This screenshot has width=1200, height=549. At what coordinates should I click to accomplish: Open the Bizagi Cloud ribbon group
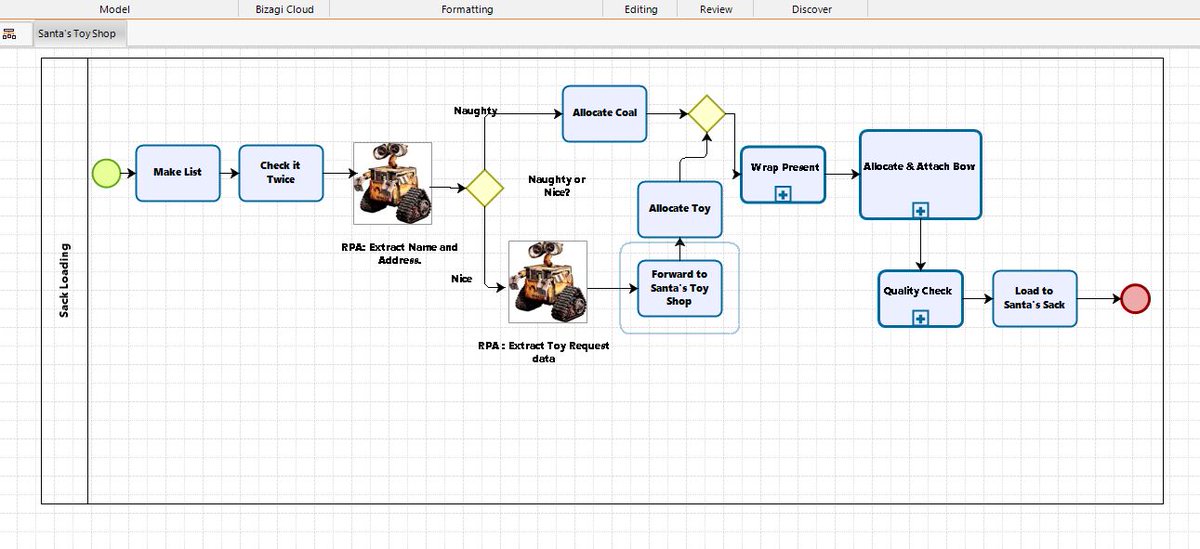coord(284,9)
